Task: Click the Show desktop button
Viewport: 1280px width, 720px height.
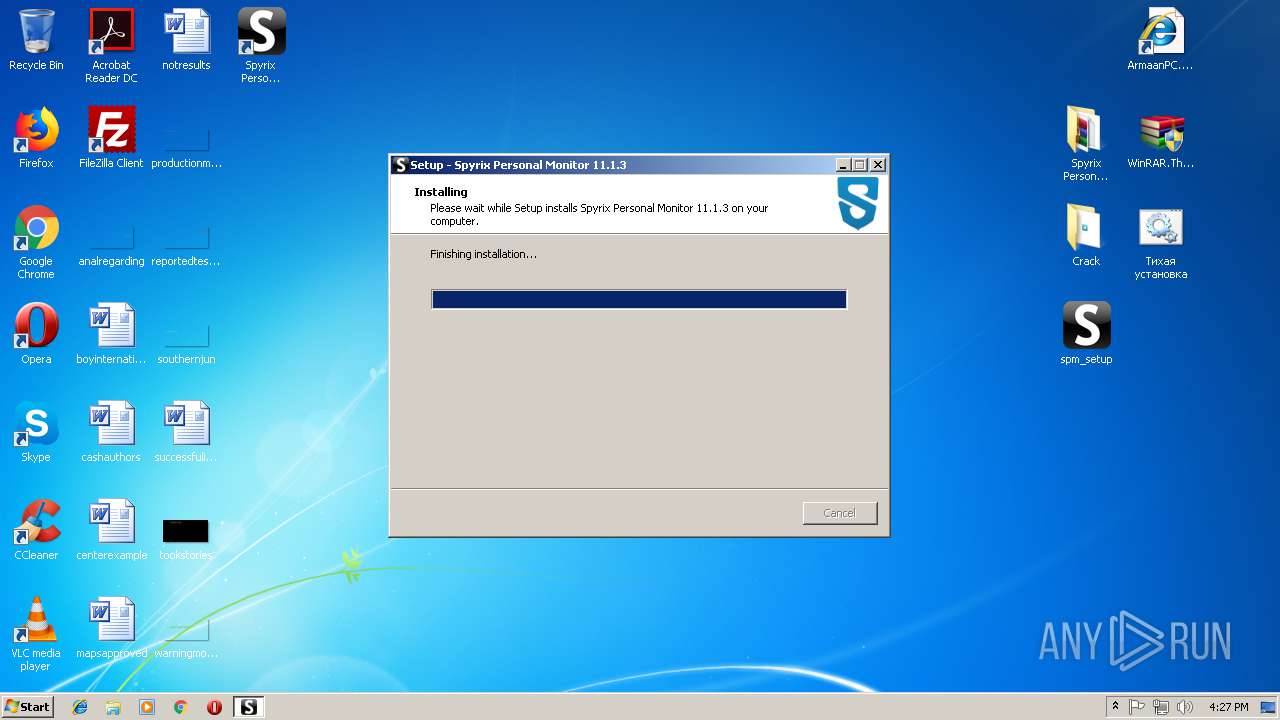Action: [1269, 707]
